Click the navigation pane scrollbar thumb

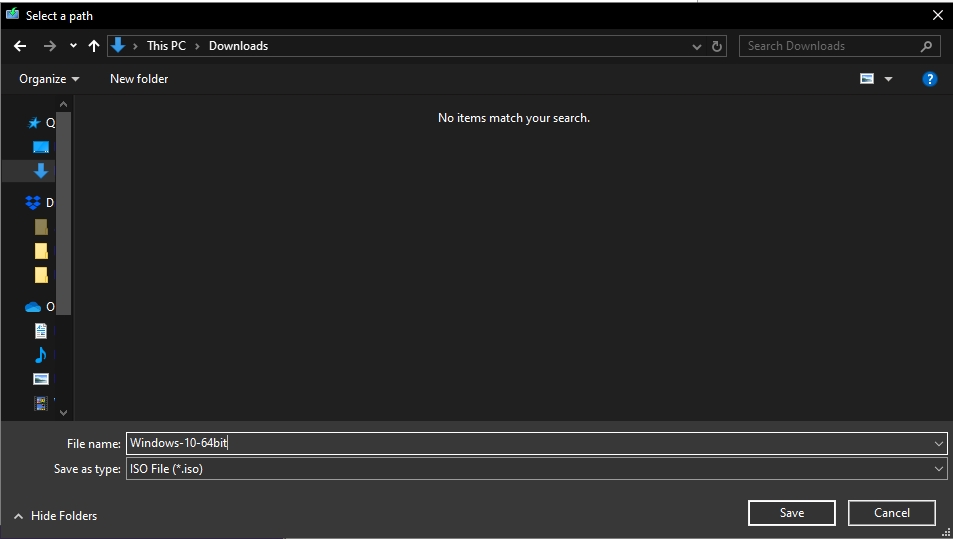click(63, 213)
